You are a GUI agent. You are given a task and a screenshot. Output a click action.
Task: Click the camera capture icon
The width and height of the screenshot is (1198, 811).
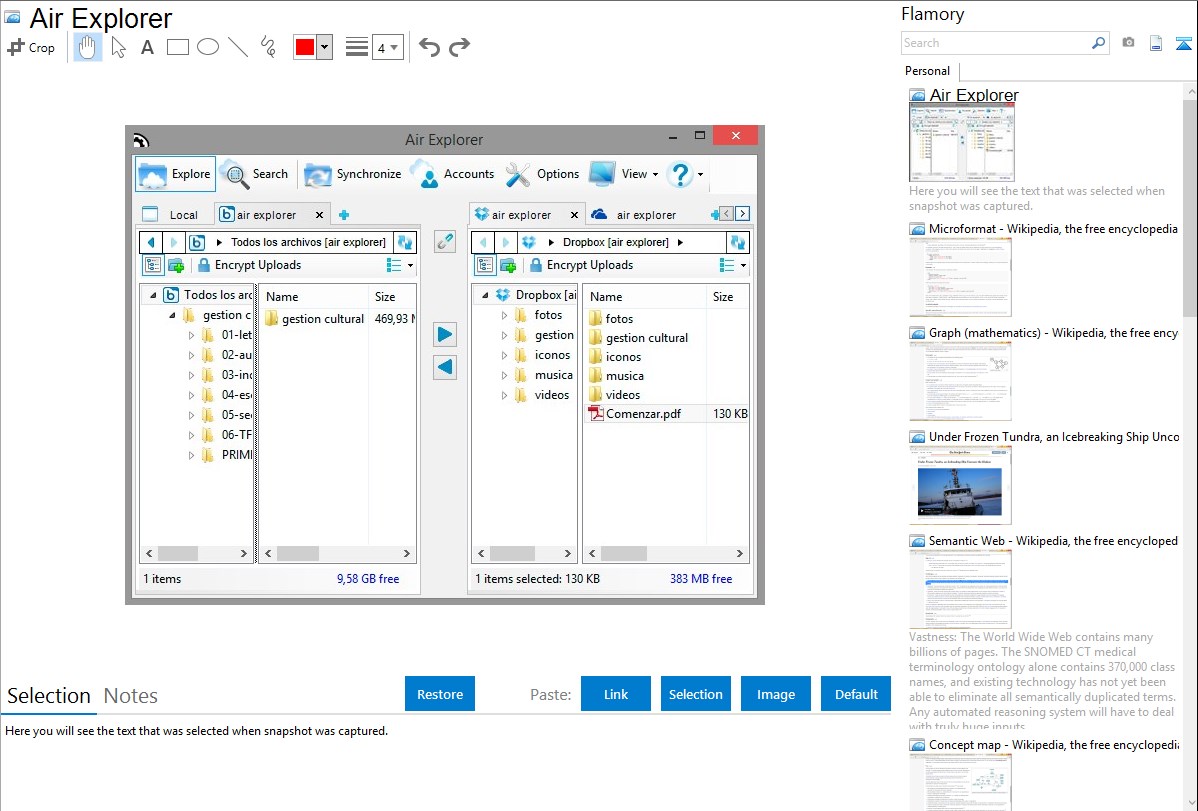[x=1128, y=43]
